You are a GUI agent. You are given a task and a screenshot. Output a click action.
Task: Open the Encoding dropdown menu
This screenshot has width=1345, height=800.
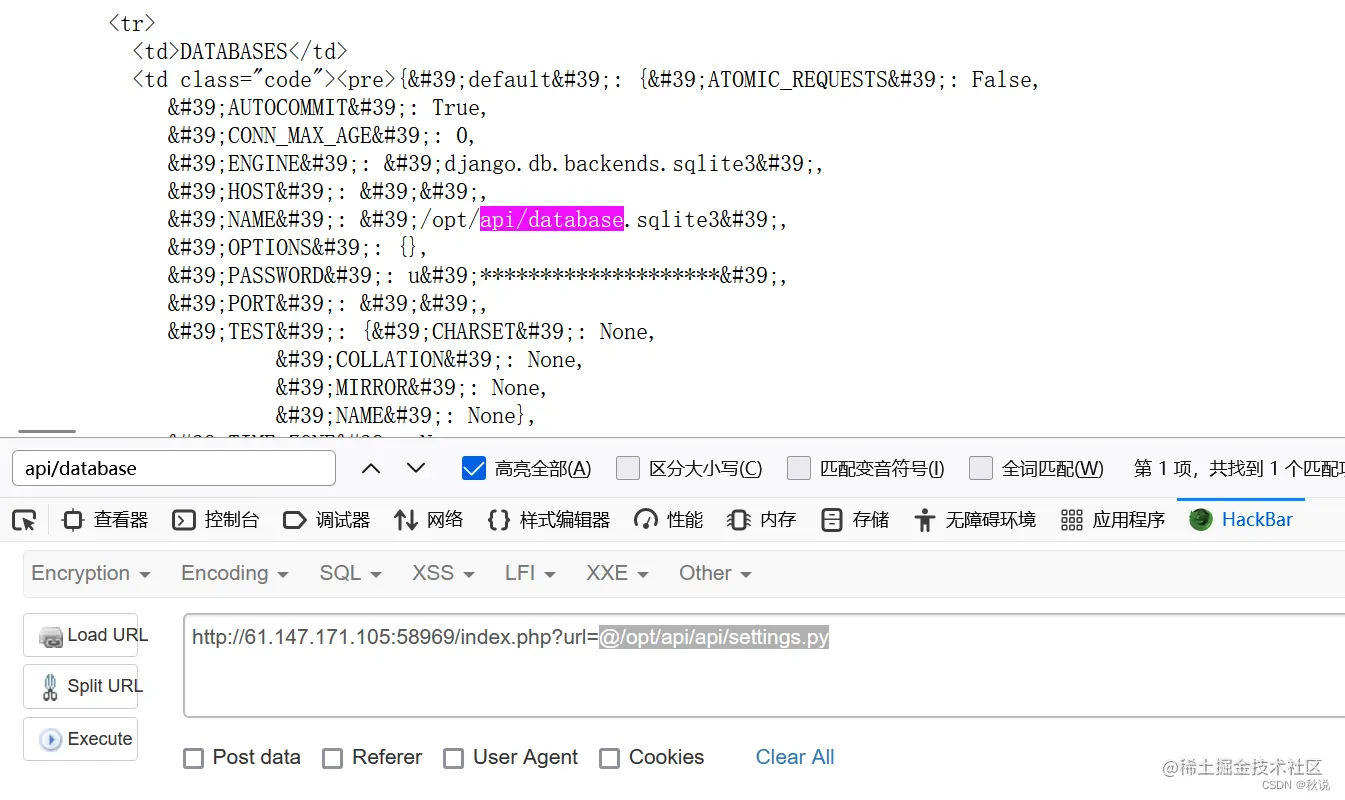[x=234, y=573]
